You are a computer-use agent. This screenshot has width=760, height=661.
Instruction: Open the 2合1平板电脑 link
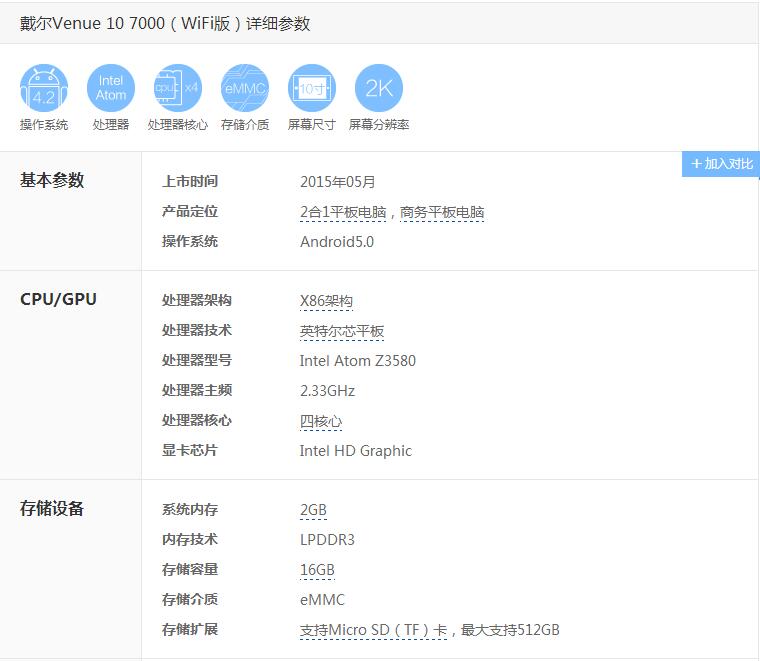point(343,212)
